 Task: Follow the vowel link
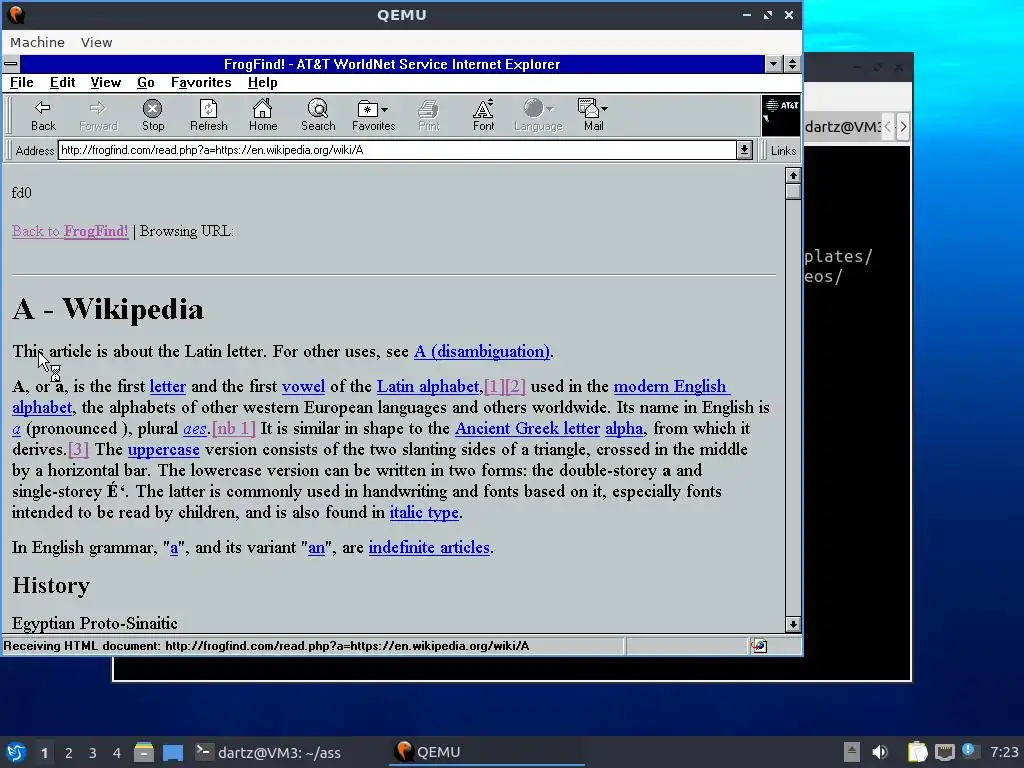tap(303, 386)
